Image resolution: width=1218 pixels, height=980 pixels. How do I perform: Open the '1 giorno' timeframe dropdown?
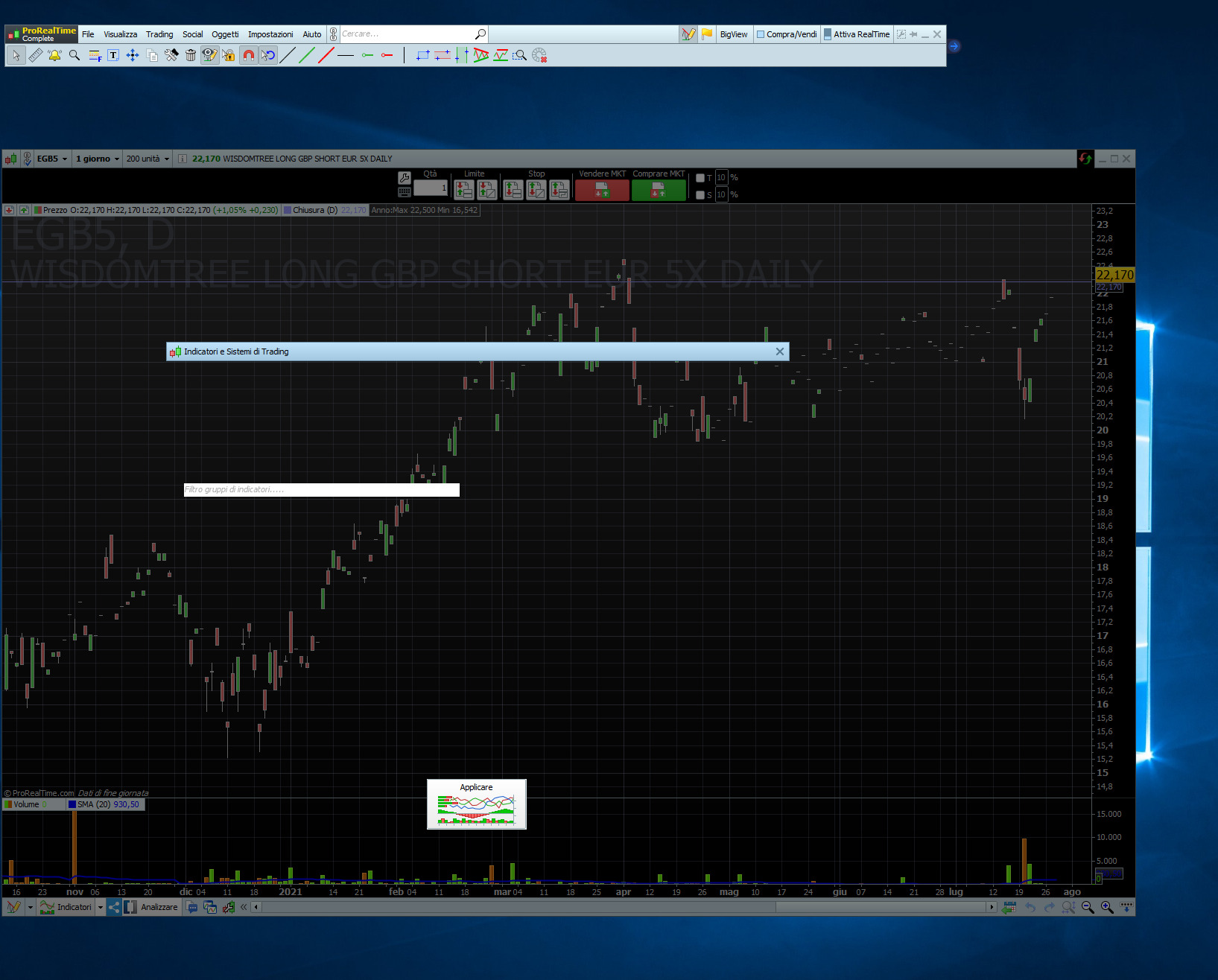click(x=98, y=159)
